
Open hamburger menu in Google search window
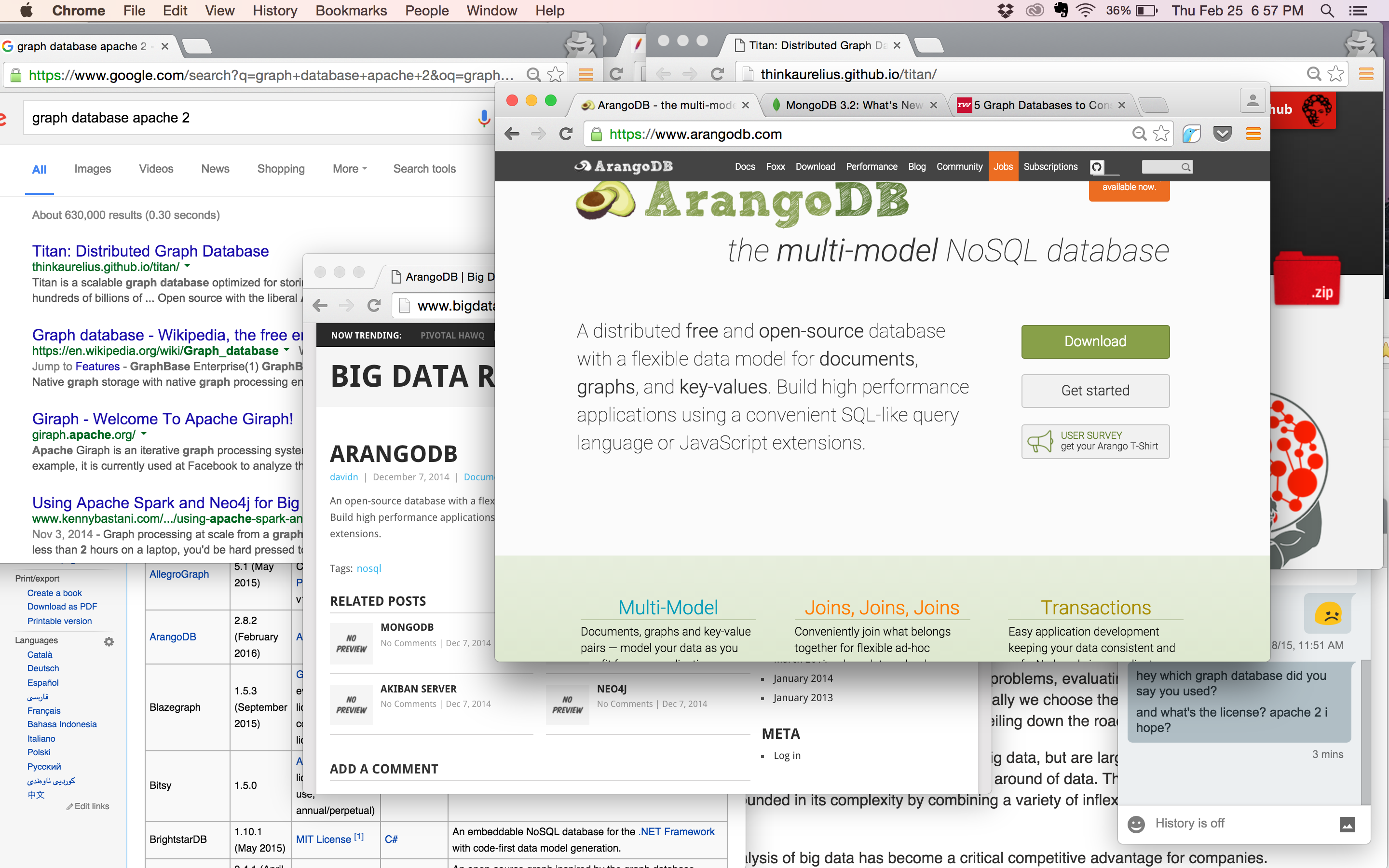[586, 75]
